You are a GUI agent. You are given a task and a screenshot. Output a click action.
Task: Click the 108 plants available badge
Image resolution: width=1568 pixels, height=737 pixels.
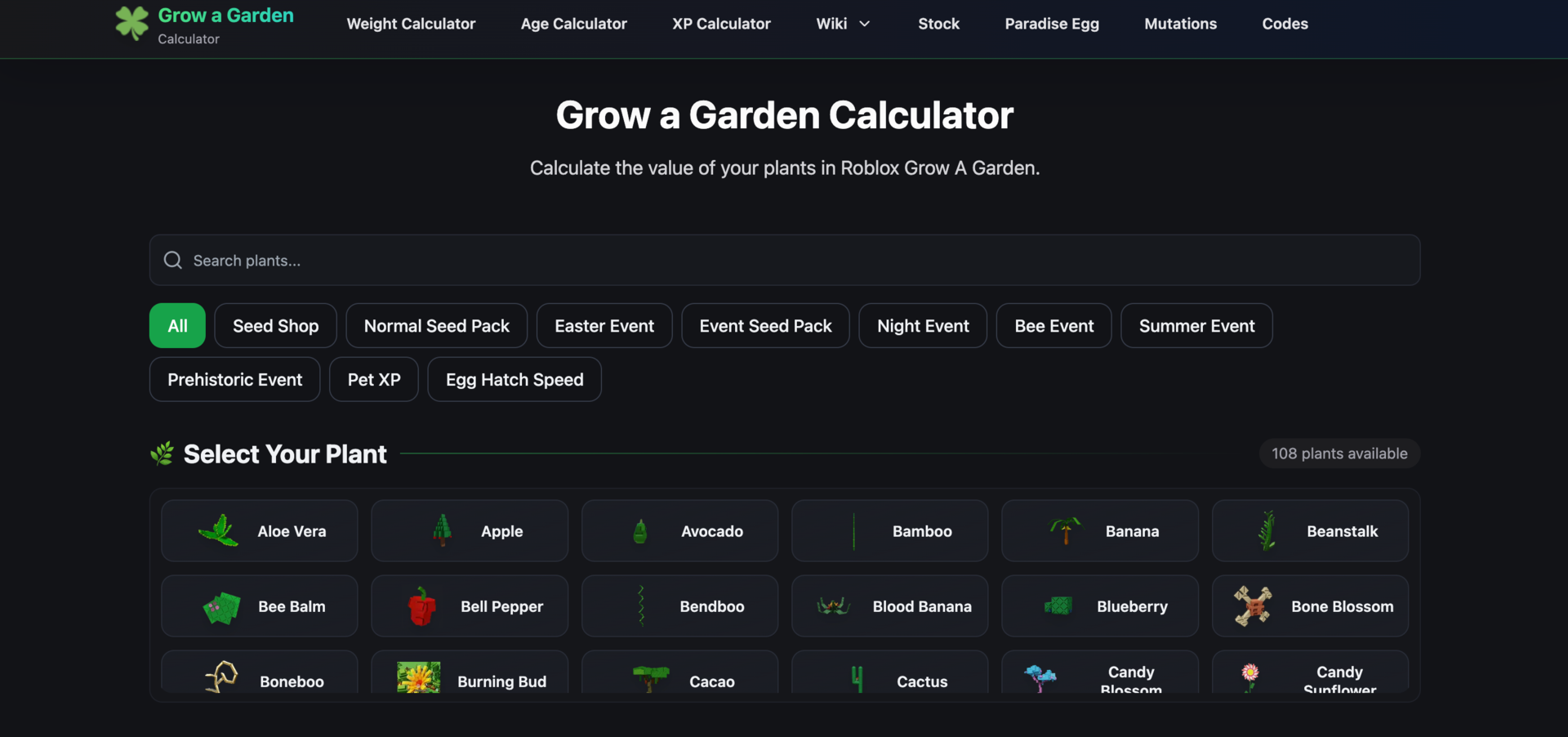click(1339, 453)
